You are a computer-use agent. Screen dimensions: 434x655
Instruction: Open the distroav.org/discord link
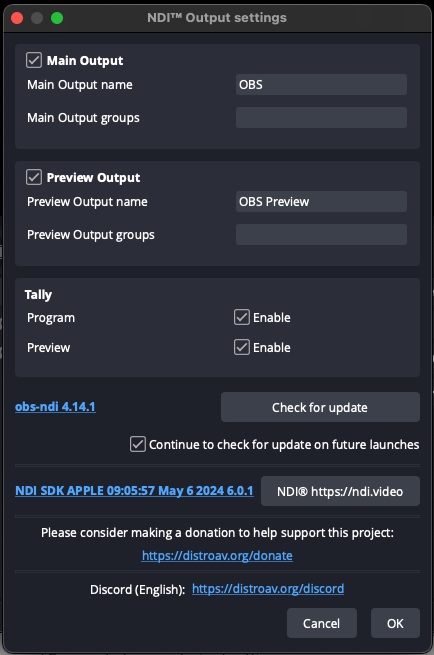tap(268, 589)
